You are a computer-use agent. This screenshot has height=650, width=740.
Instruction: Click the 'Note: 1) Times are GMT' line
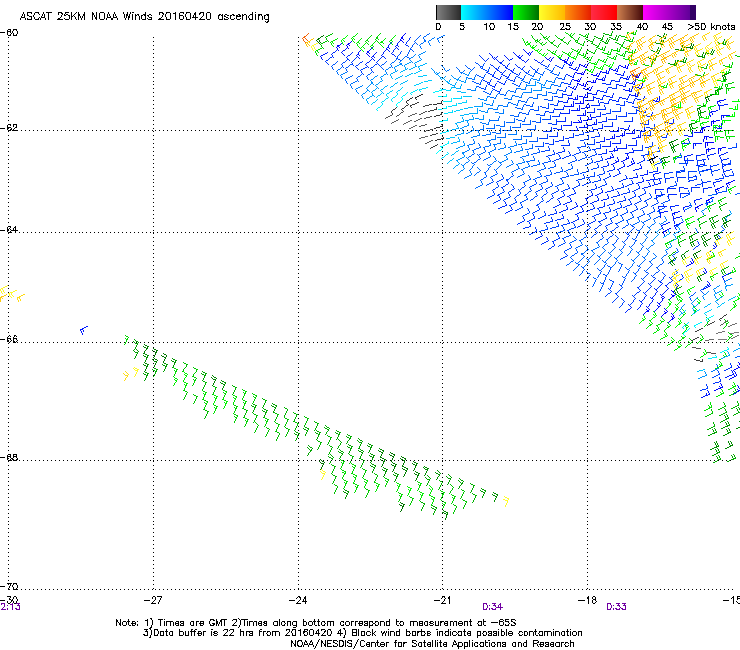point(315,623)
